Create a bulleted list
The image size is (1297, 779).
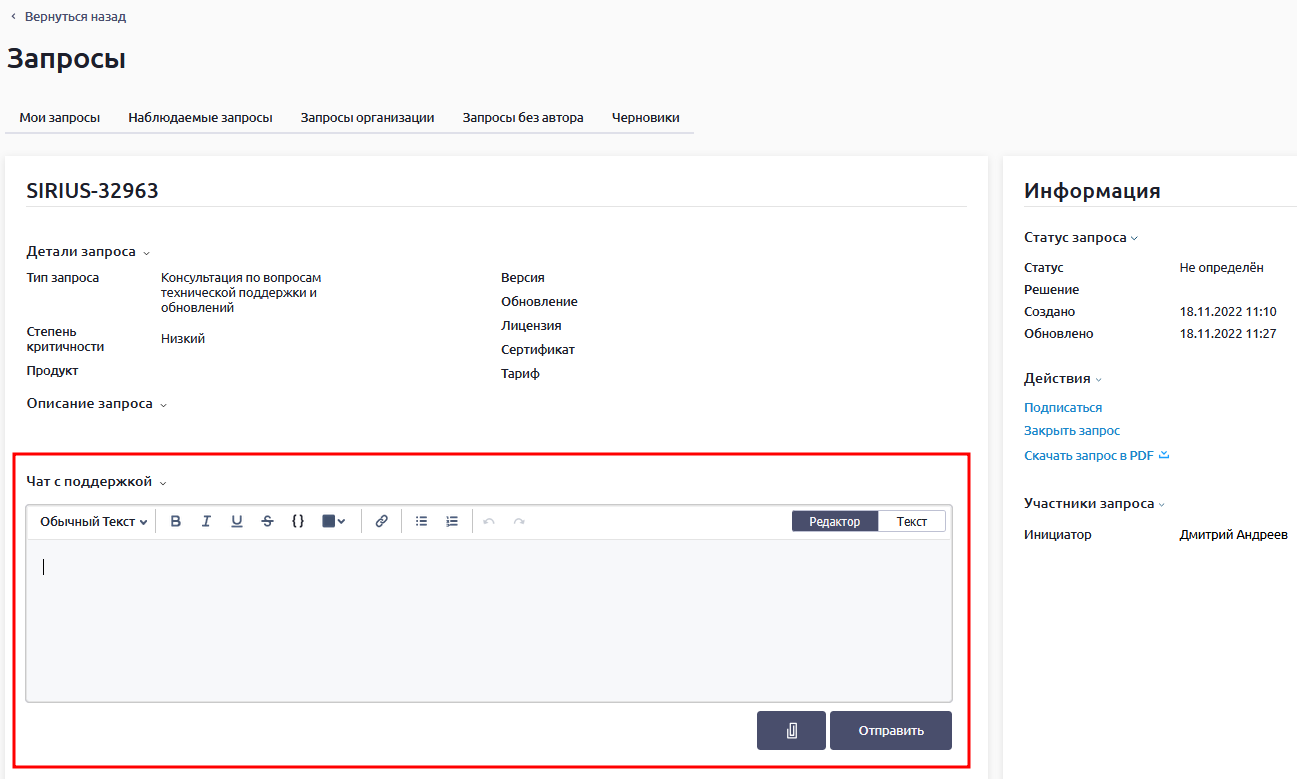pos(421,521)
